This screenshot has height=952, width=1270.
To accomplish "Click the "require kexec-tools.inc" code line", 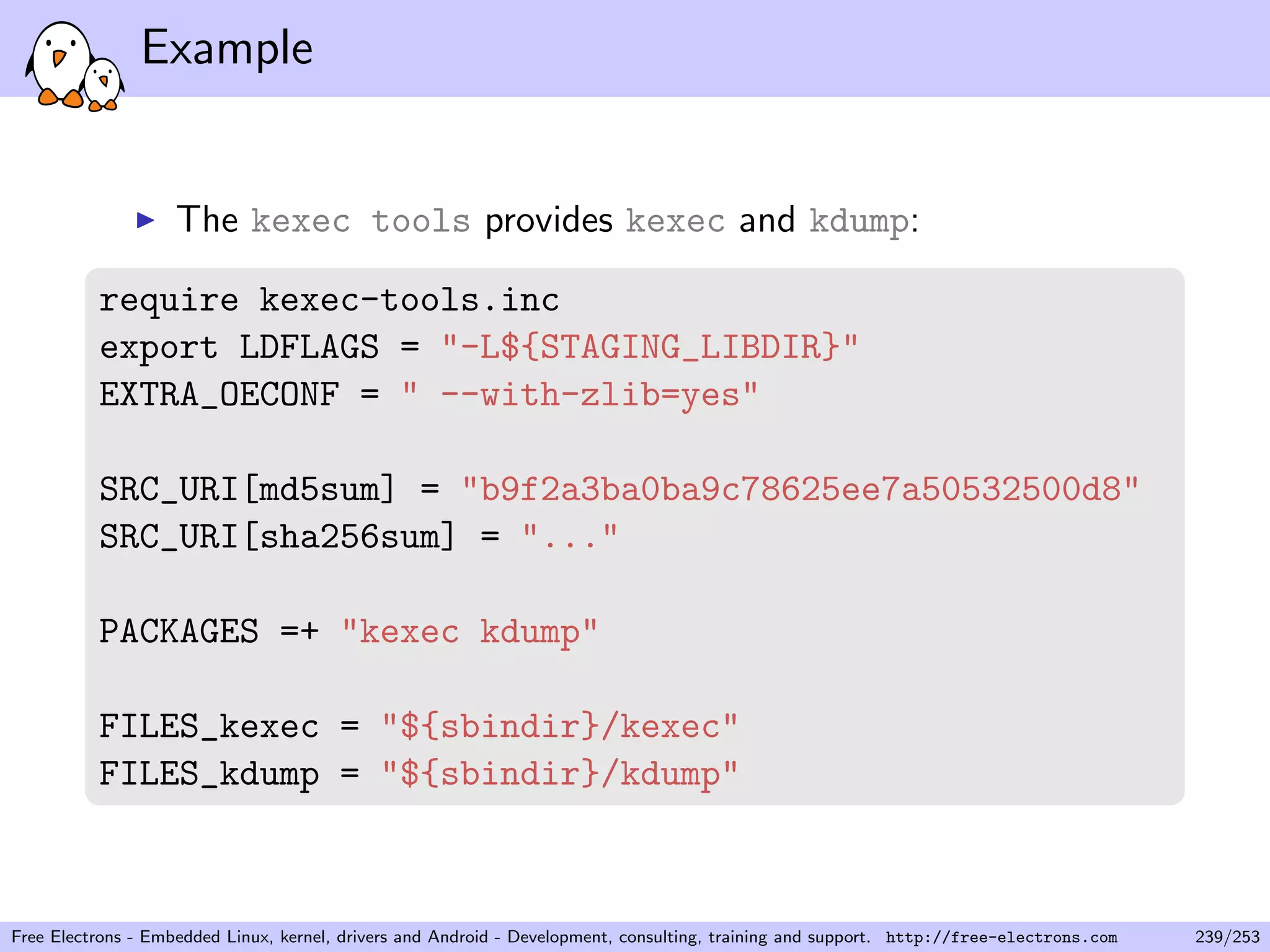I will [329, 301].
